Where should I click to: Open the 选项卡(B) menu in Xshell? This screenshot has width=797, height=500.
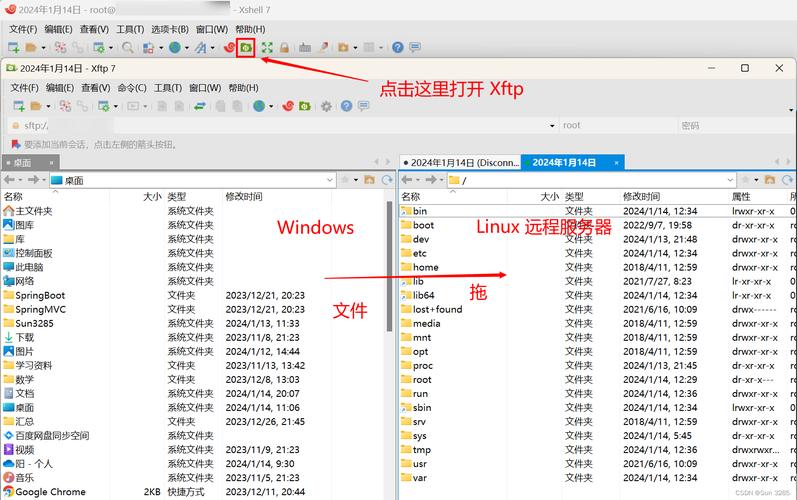tap(170, 29)
